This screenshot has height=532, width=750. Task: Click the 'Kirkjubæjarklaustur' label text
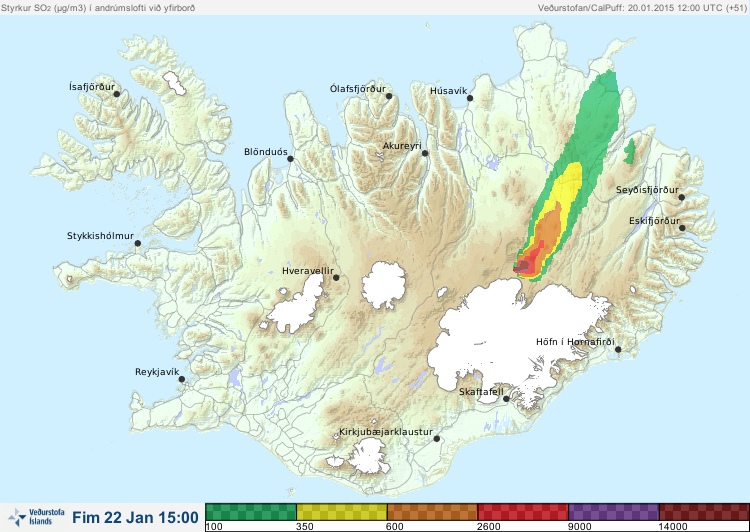tap(386, 432)
